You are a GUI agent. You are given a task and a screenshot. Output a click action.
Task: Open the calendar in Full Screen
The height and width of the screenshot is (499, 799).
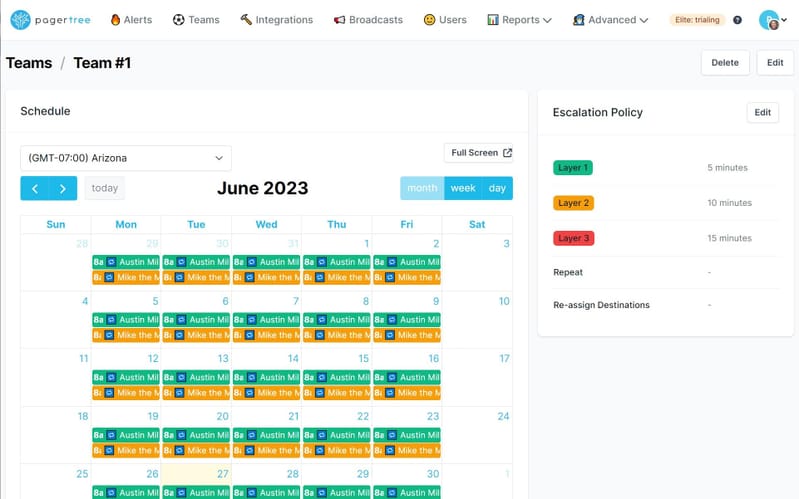click(x=481, y=153)
